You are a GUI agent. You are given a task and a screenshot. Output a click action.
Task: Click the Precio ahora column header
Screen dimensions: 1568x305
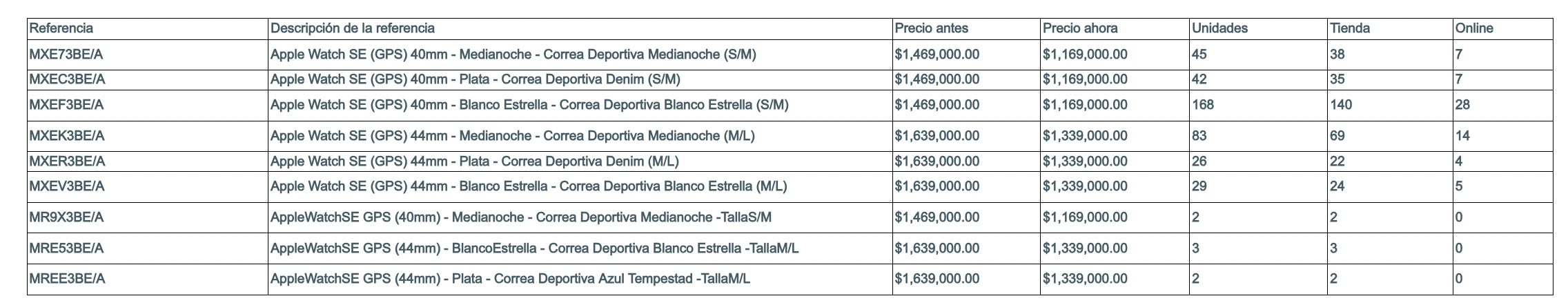pyautogui.click(x=1080, y=28)
